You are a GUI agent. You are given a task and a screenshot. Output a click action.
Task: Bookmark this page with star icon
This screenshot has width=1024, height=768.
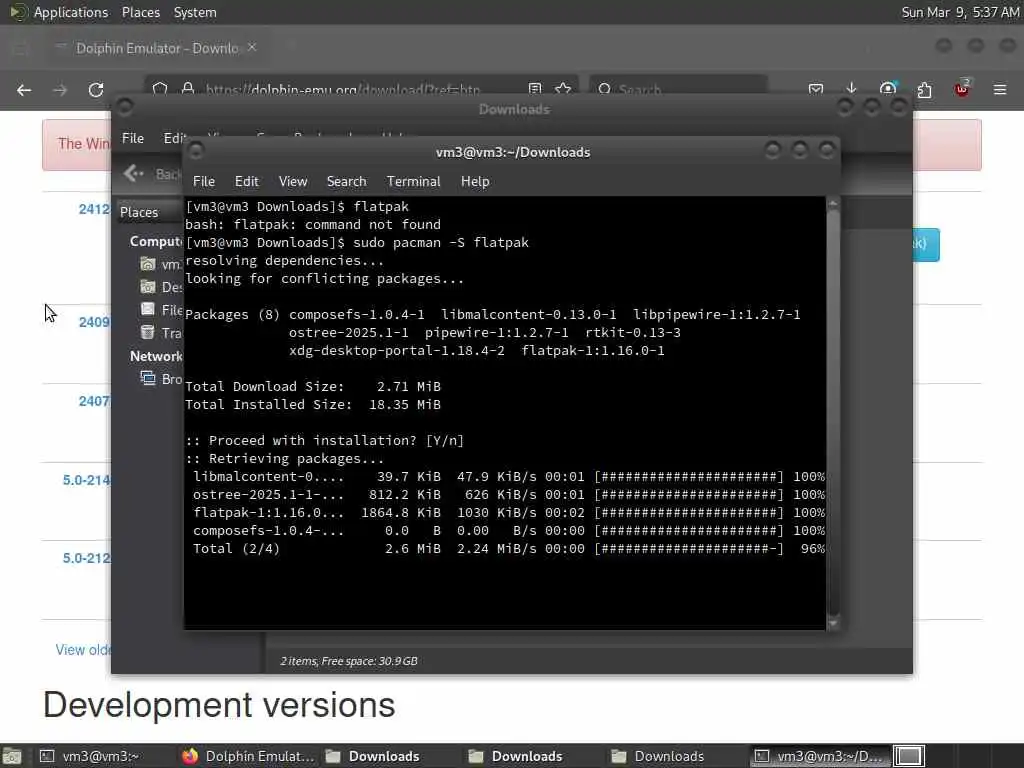(x=563, y=89)
